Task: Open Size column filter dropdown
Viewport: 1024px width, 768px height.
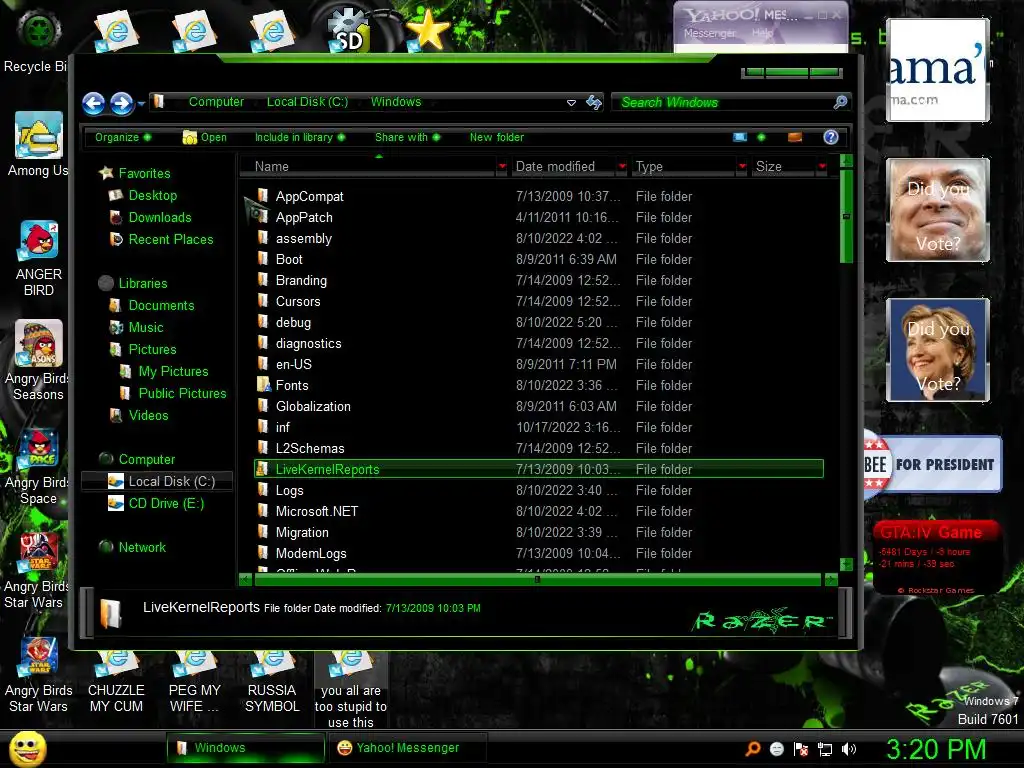Action: pyautogui.click(x=822, y=167)
